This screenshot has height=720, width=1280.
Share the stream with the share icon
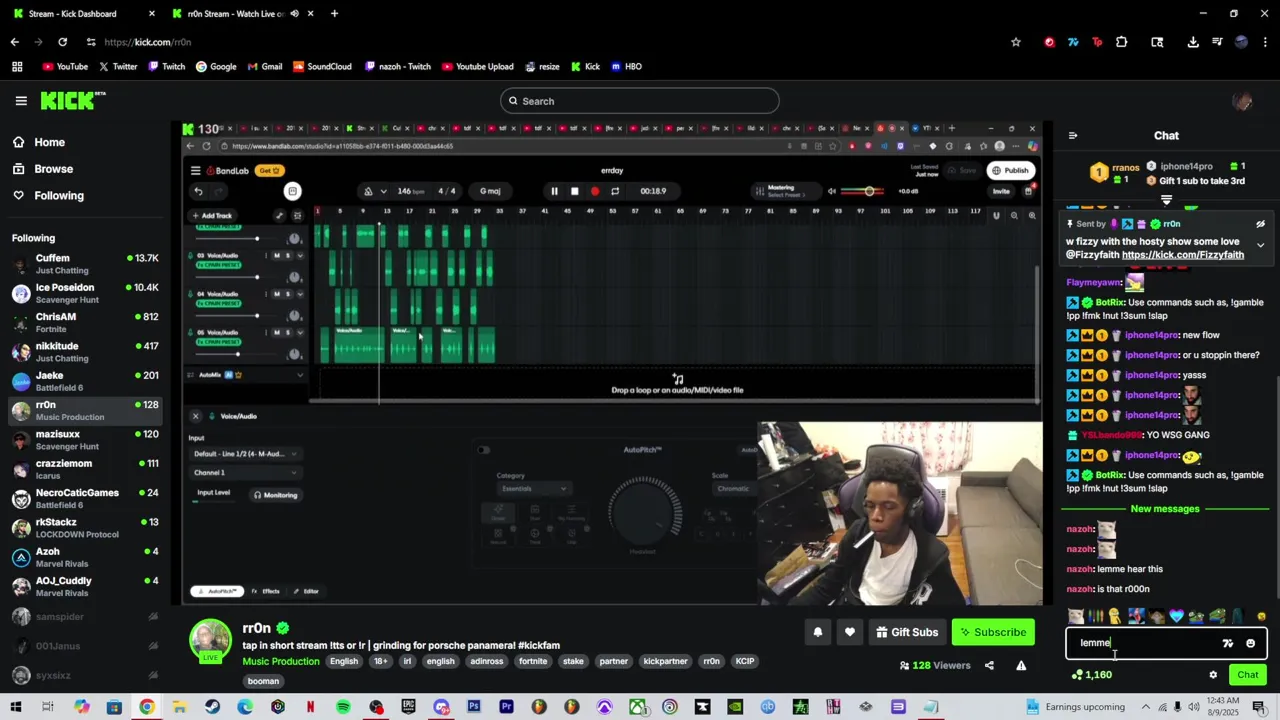pos(989,665)
